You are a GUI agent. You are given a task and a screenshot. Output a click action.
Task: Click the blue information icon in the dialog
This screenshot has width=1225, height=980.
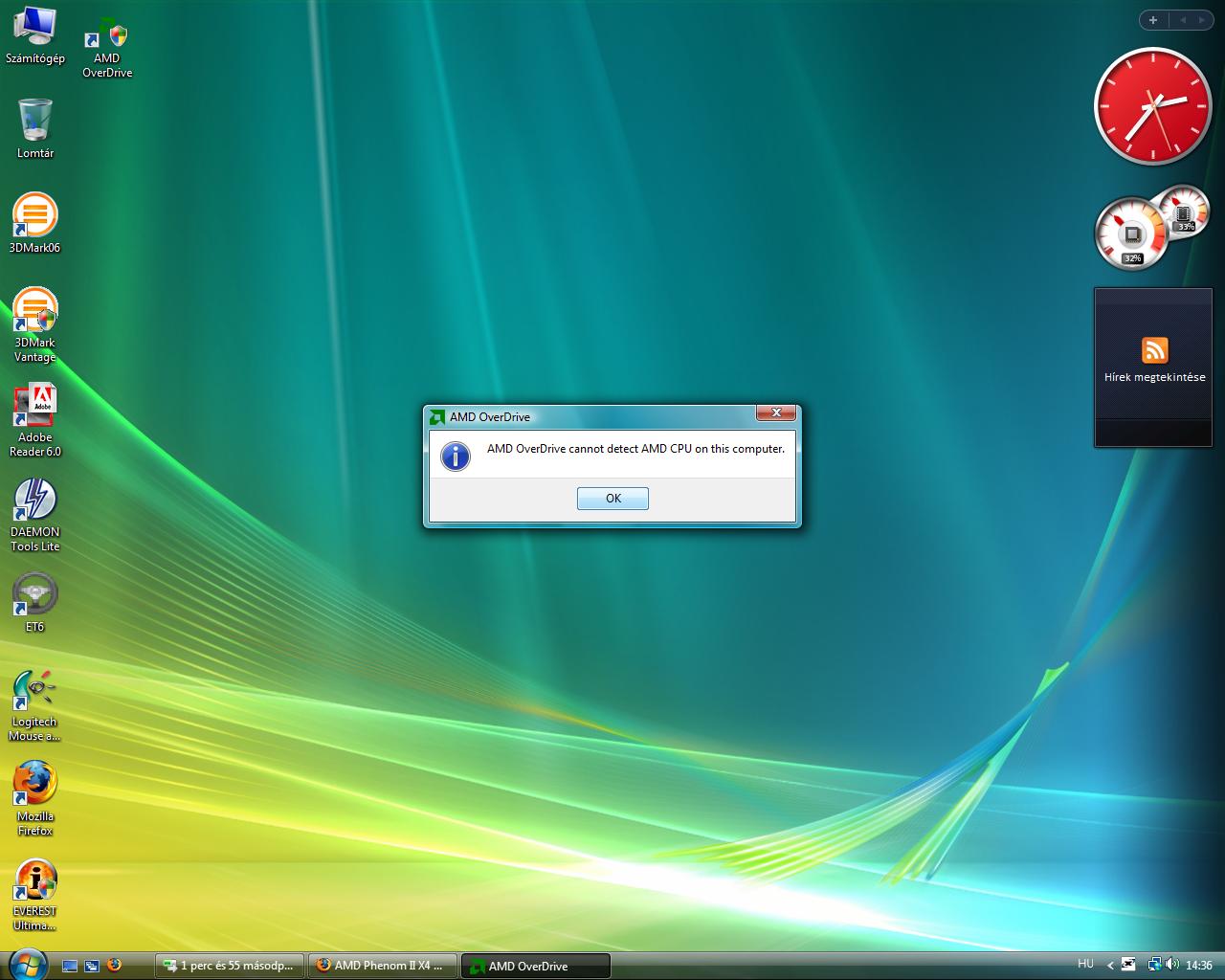pyautogui.click(x=456, y=456)
